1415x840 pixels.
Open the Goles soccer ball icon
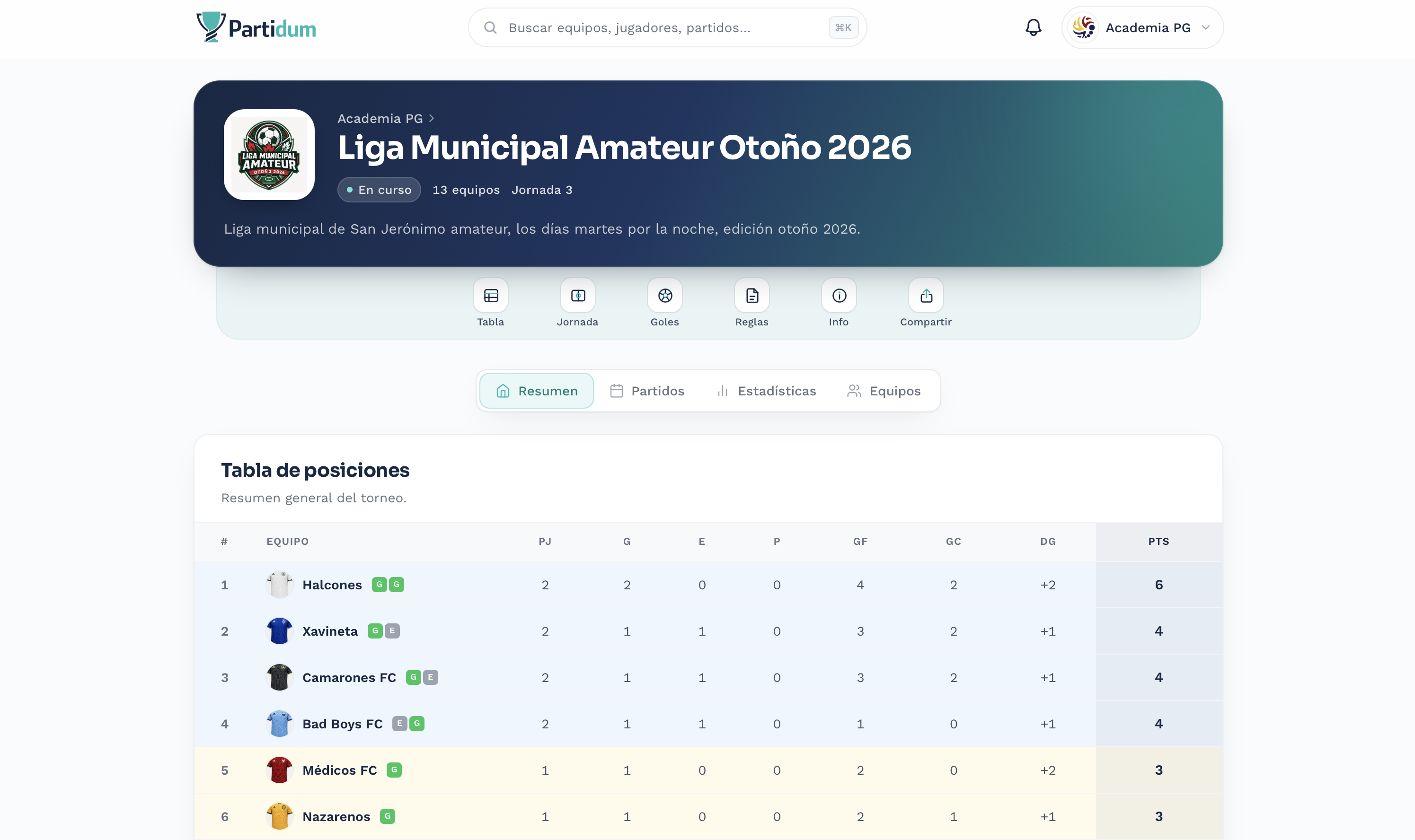pyautogui.click(x=665, y=296)
